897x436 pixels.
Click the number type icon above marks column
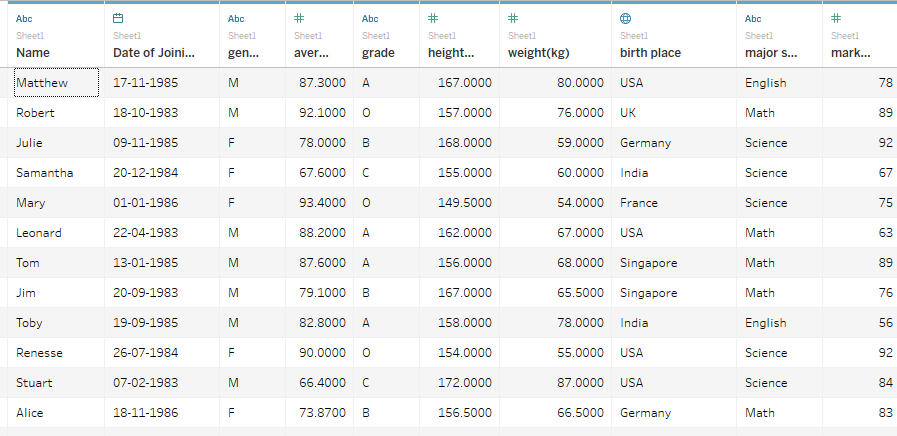pyautogui.click(x=836, y=18)
